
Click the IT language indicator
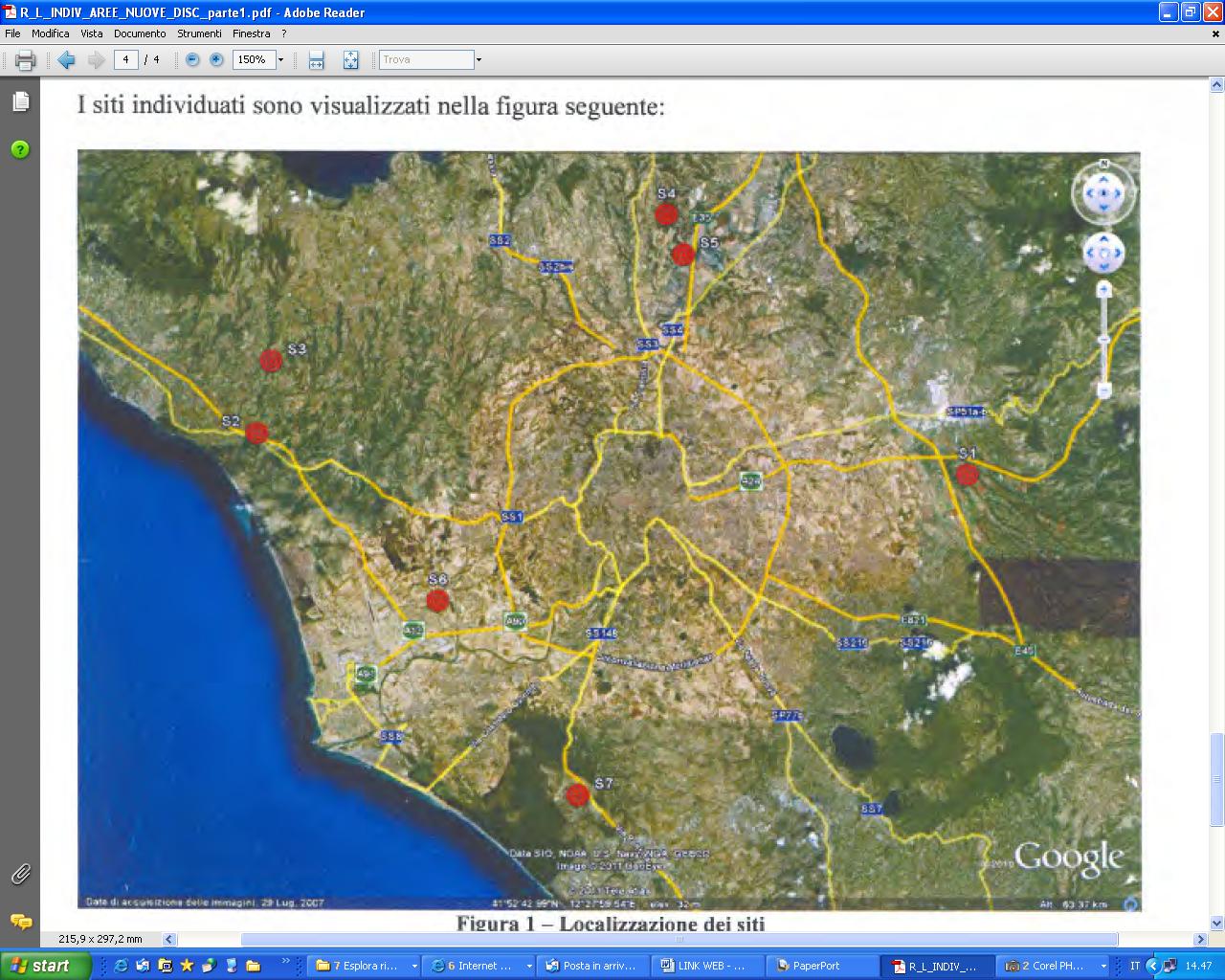coord(1135,966)
